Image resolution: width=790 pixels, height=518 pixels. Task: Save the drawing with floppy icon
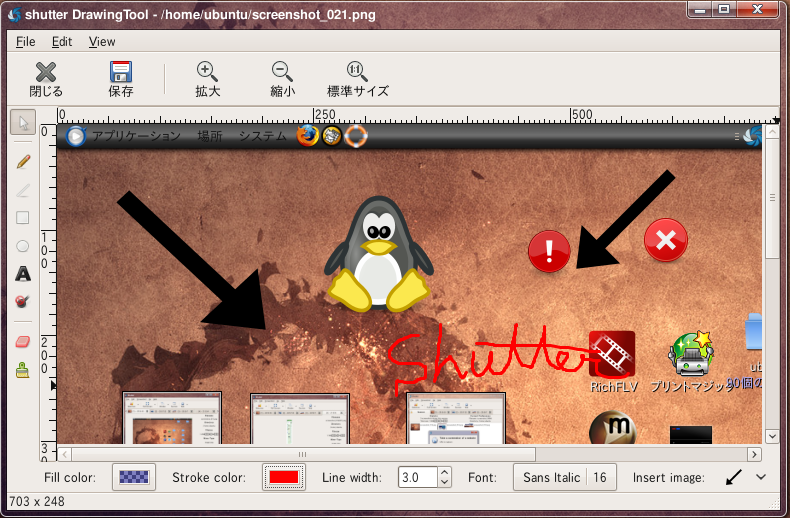(121, 79)
